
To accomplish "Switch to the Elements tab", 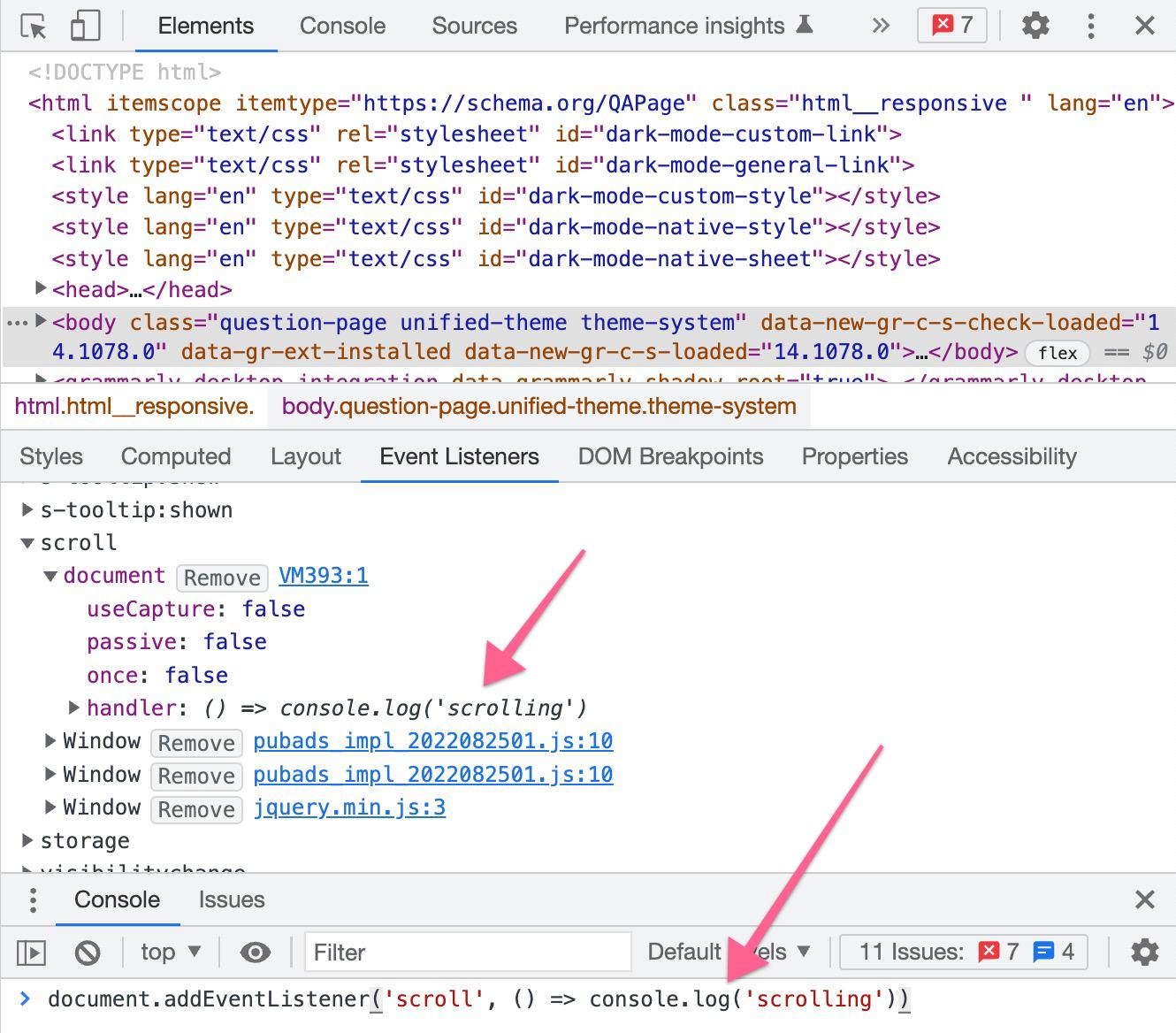I will (206, 26).
